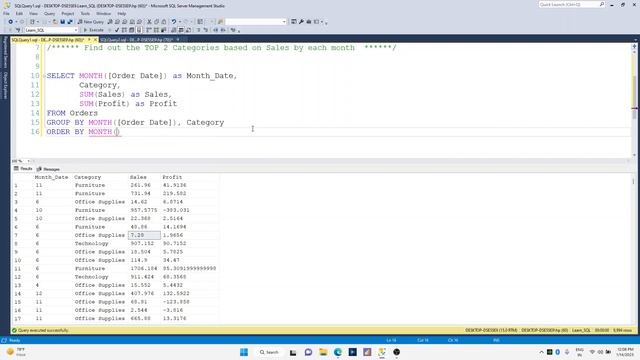Screen dimensions: 640x360
Task: Click the Solution Explorer window icon
Action: coord(294,22)
